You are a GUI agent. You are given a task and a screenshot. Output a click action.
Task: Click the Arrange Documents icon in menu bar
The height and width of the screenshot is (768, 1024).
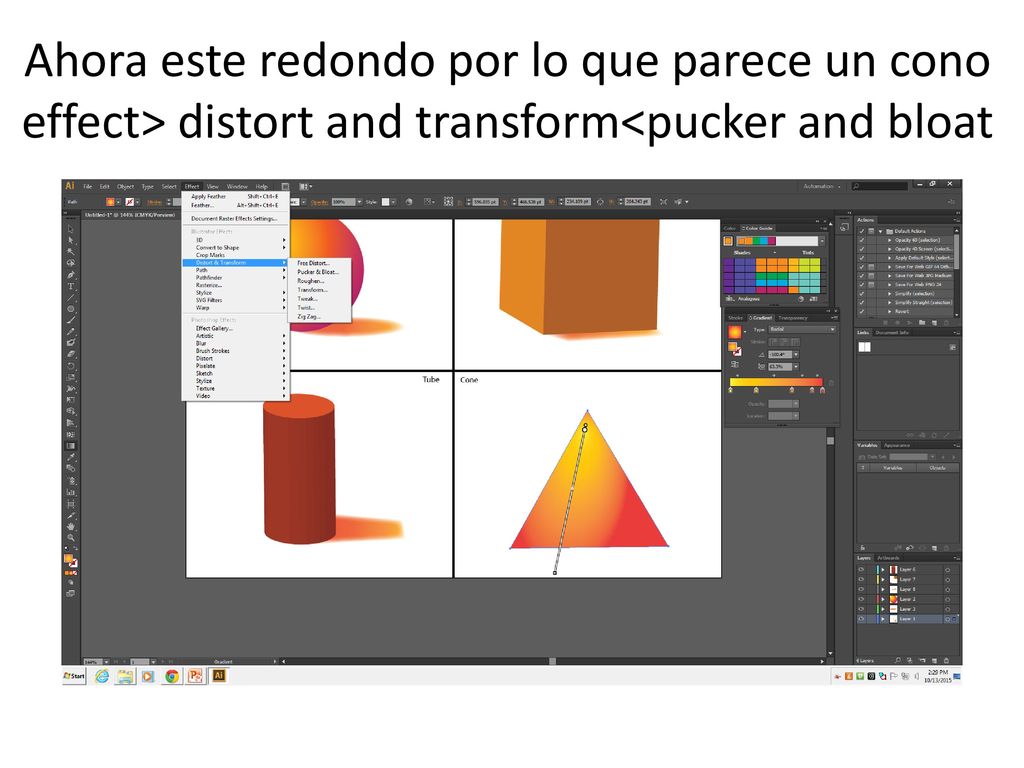tap(304, 187)
